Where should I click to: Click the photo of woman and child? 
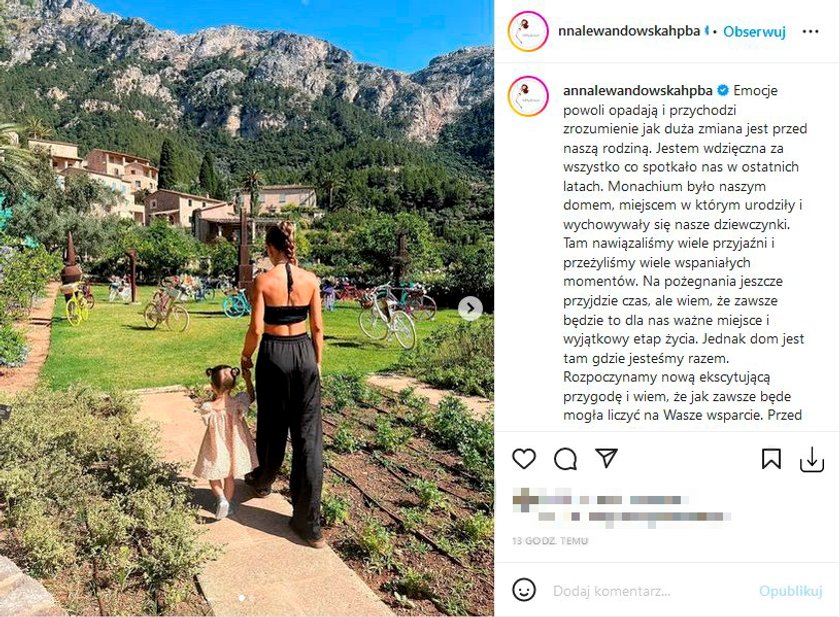[x=247, y=308]
